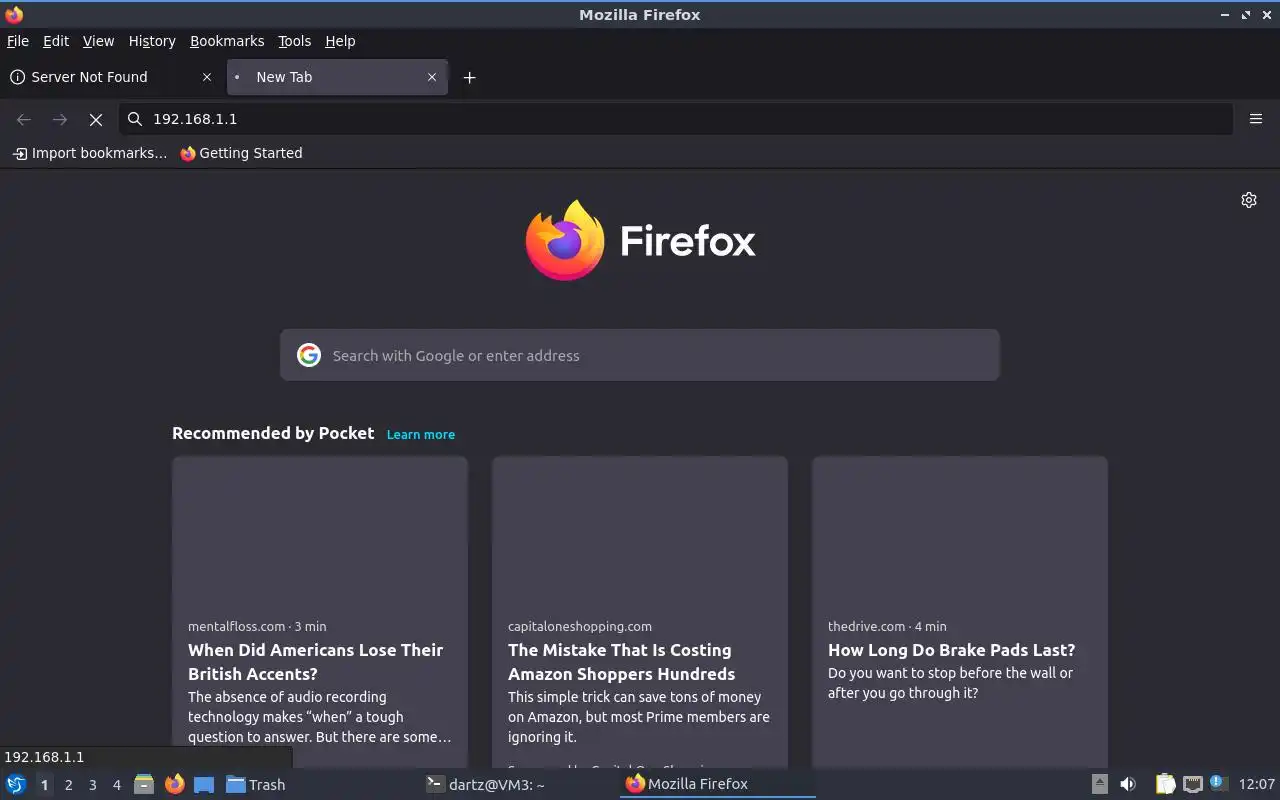This screenshot has height=800, width=1280.
Task: Click the thedrive.com article thumbnail
Action: point(960,532)
